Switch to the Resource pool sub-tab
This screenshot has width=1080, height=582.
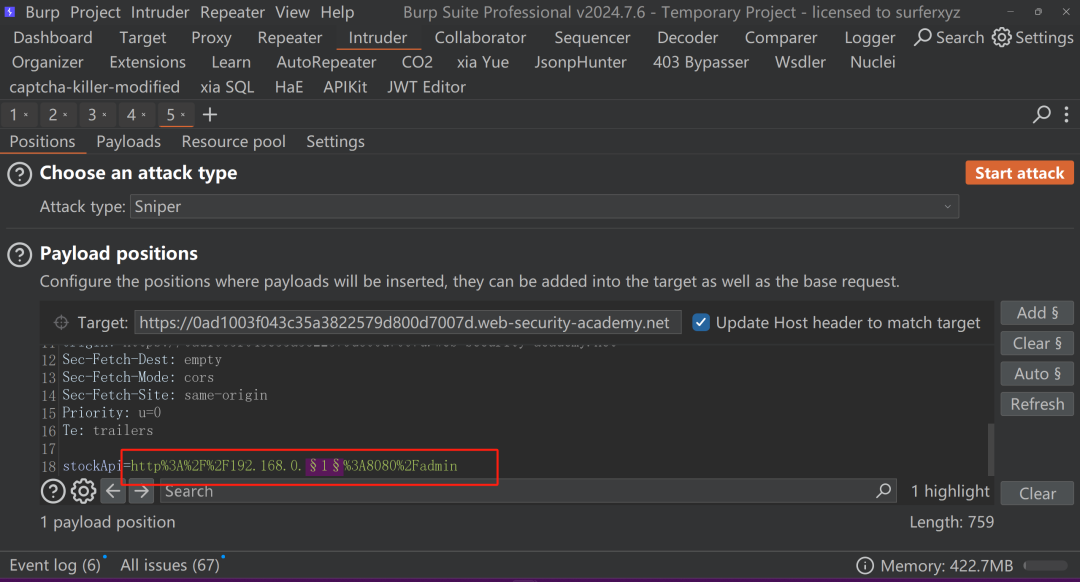233,142
